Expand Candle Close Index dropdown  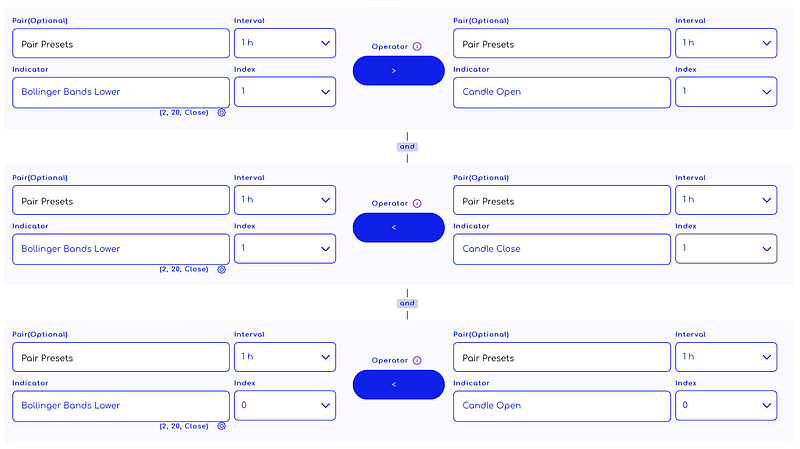coord(726,248)
